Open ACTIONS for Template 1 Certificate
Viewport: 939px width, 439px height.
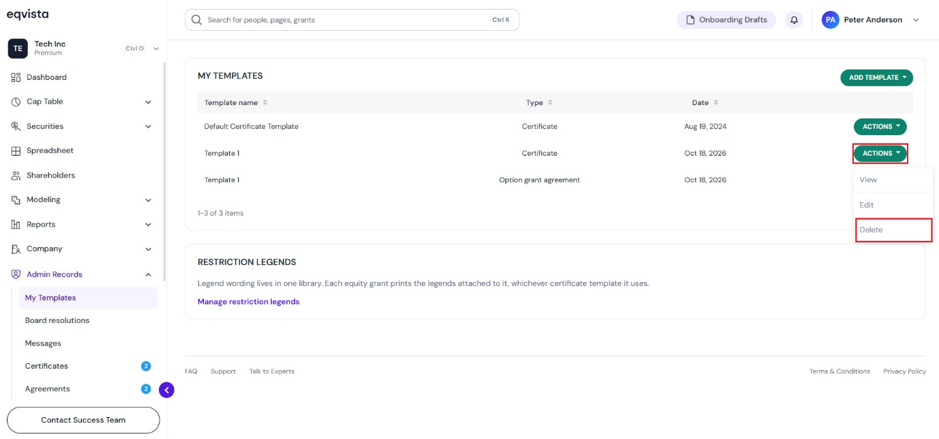coord(880,153)
